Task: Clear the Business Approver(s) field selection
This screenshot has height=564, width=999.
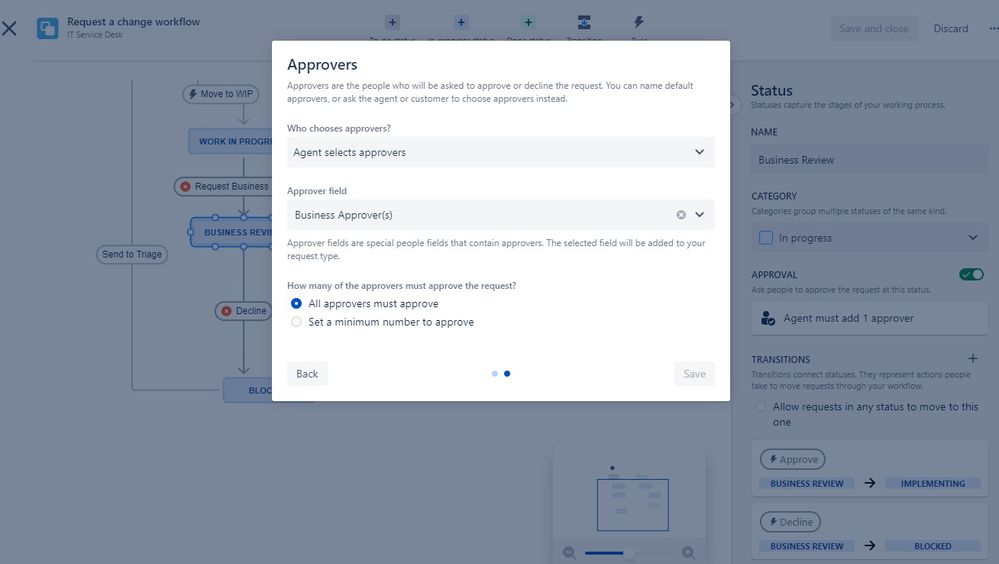Action: click(681, 215)
